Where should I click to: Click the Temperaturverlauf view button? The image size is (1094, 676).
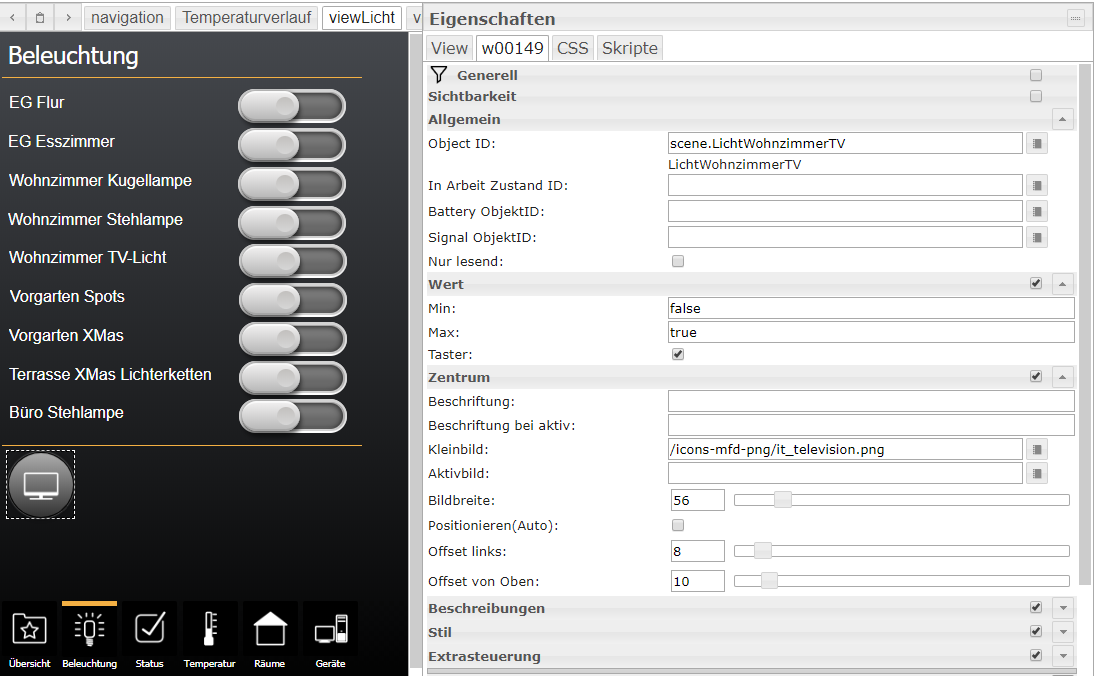[246, 18]
